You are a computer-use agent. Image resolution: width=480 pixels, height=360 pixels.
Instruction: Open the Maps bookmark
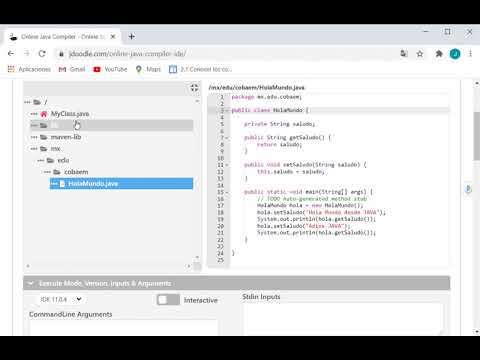click(x=148, y=69)
